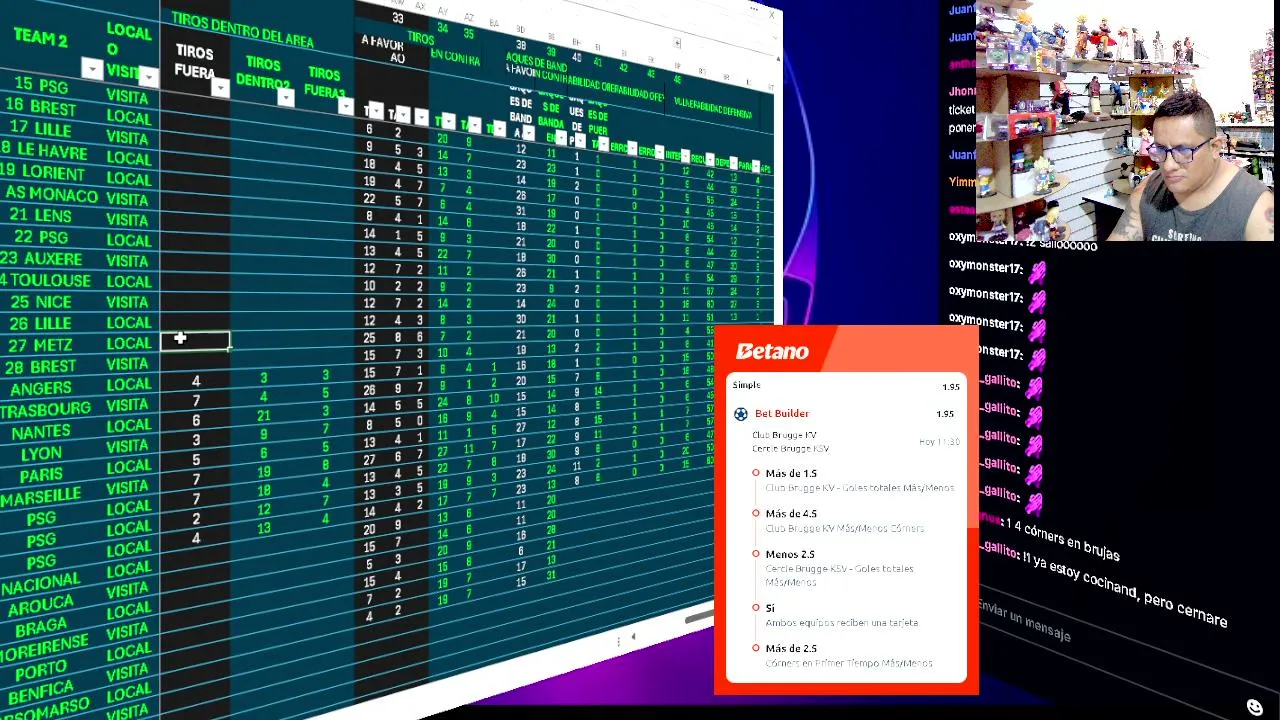Open the emoji picker in the chat
The width and height of the screenshot is (1280, 720).
pos(1254,707)
